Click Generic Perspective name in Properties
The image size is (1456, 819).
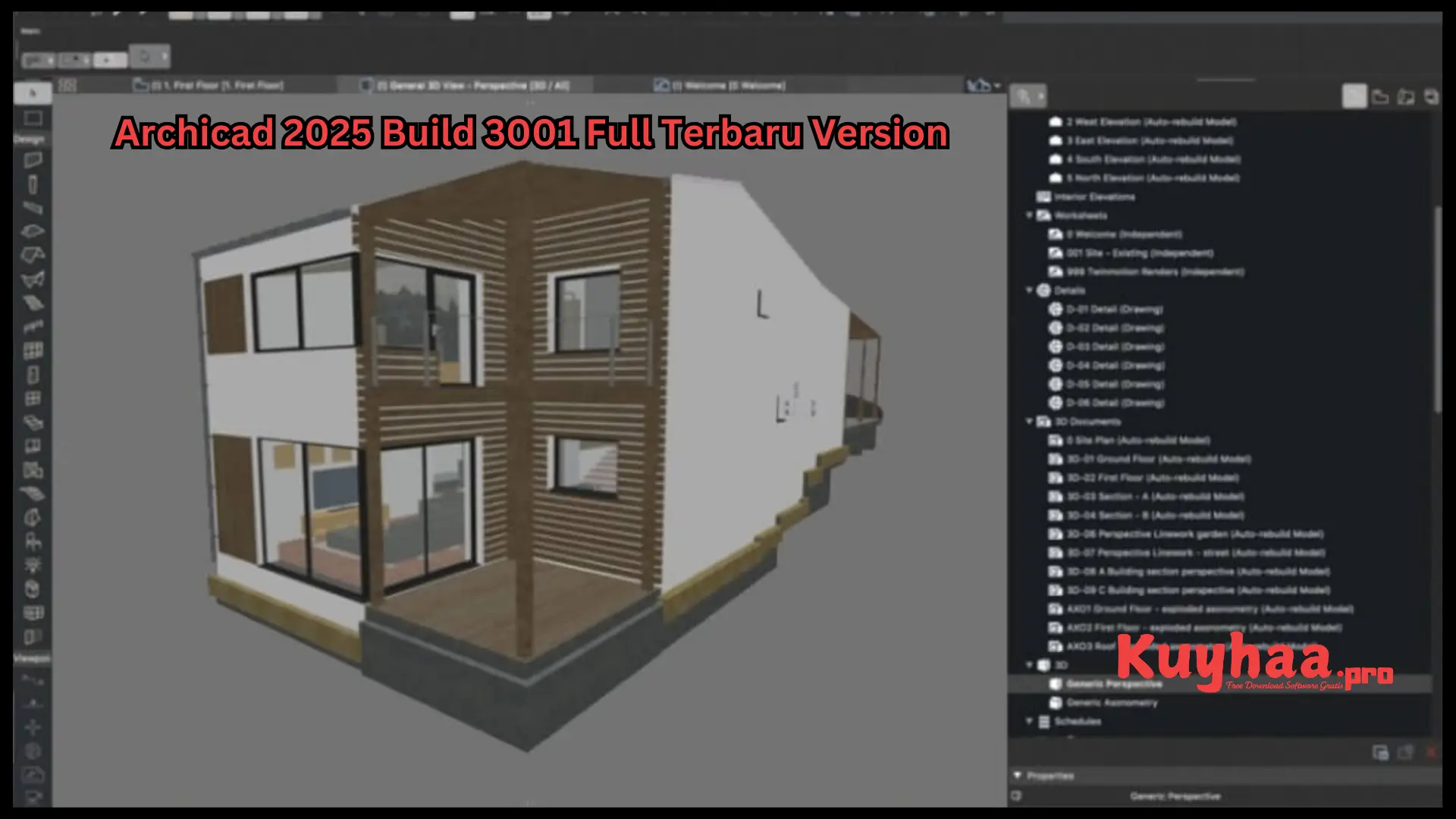click(1175, 796)
